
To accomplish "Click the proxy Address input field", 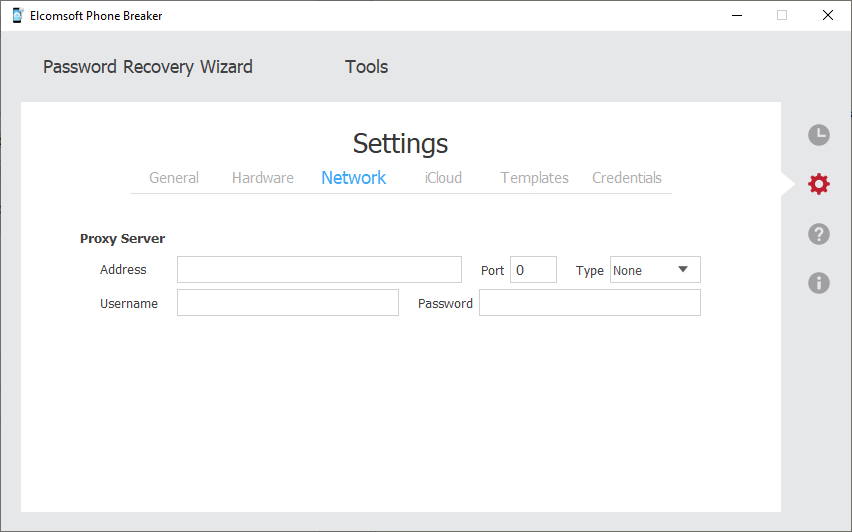I will point(319,270).
